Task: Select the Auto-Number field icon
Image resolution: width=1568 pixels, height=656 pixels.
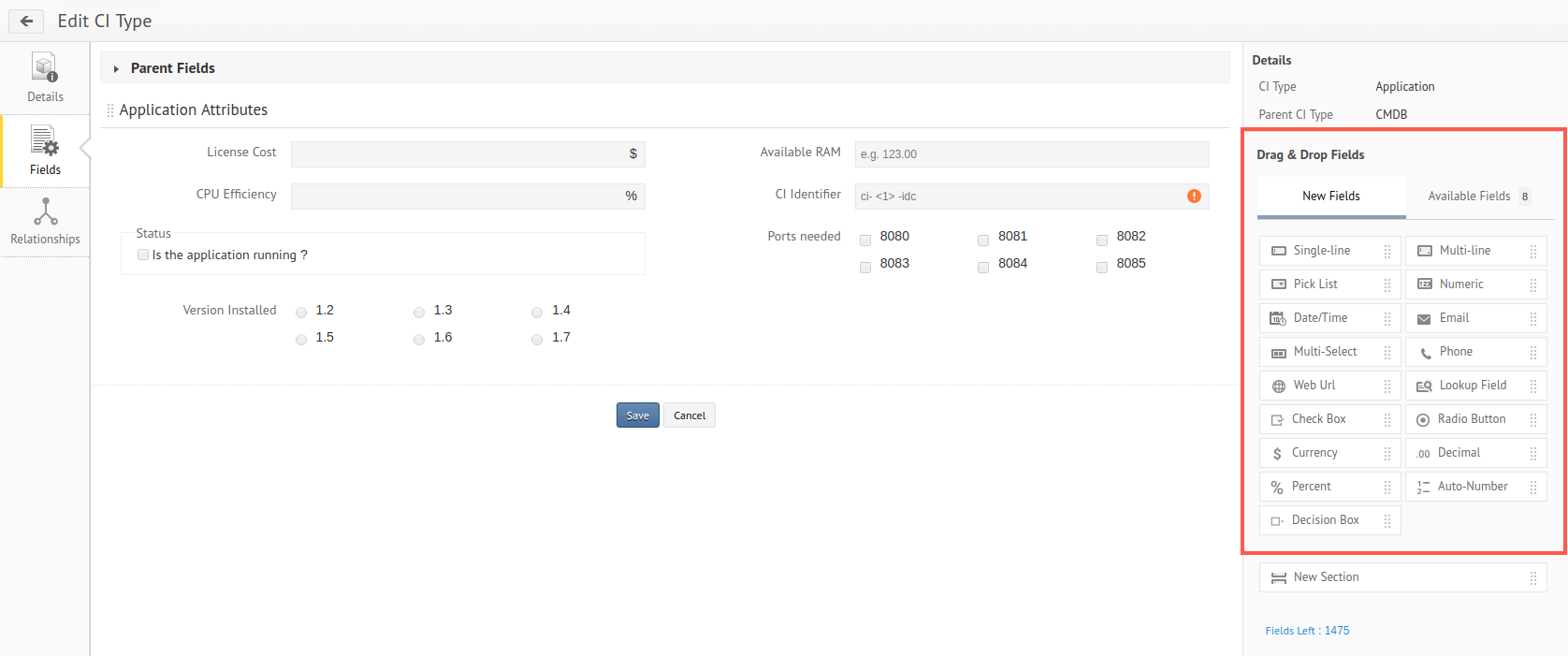Action: [1423, 488]
